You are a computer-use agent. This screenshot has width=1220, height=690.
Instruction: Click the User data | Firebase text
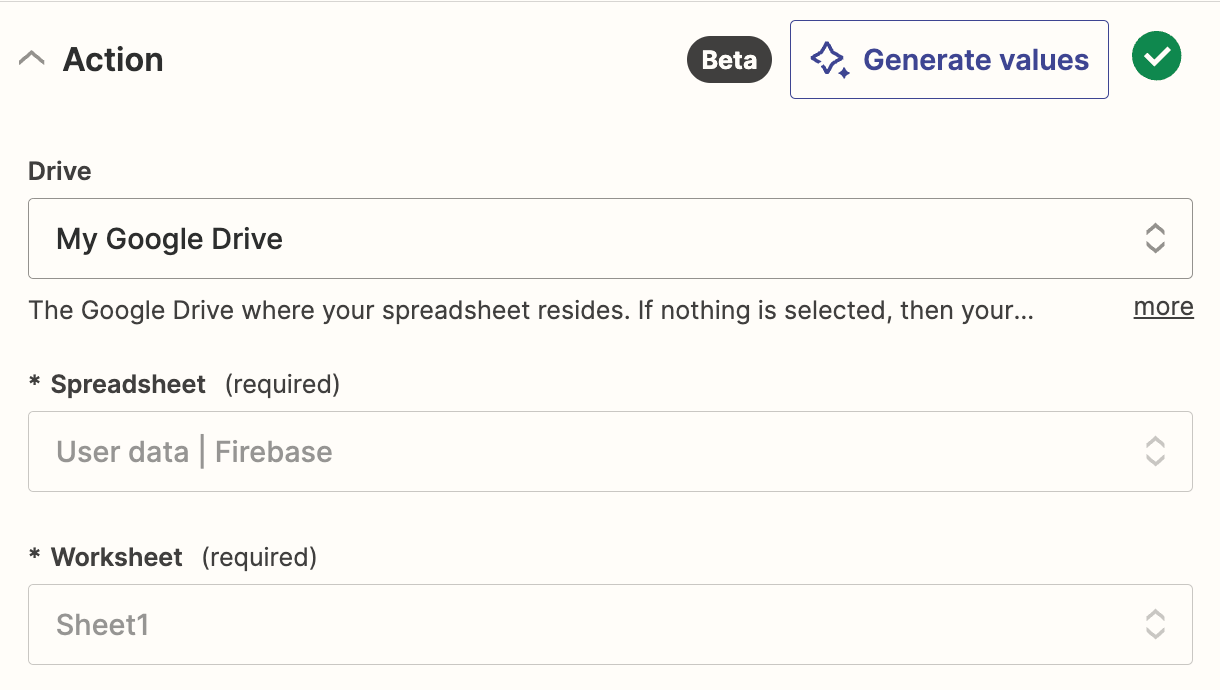tap(194, 452)
